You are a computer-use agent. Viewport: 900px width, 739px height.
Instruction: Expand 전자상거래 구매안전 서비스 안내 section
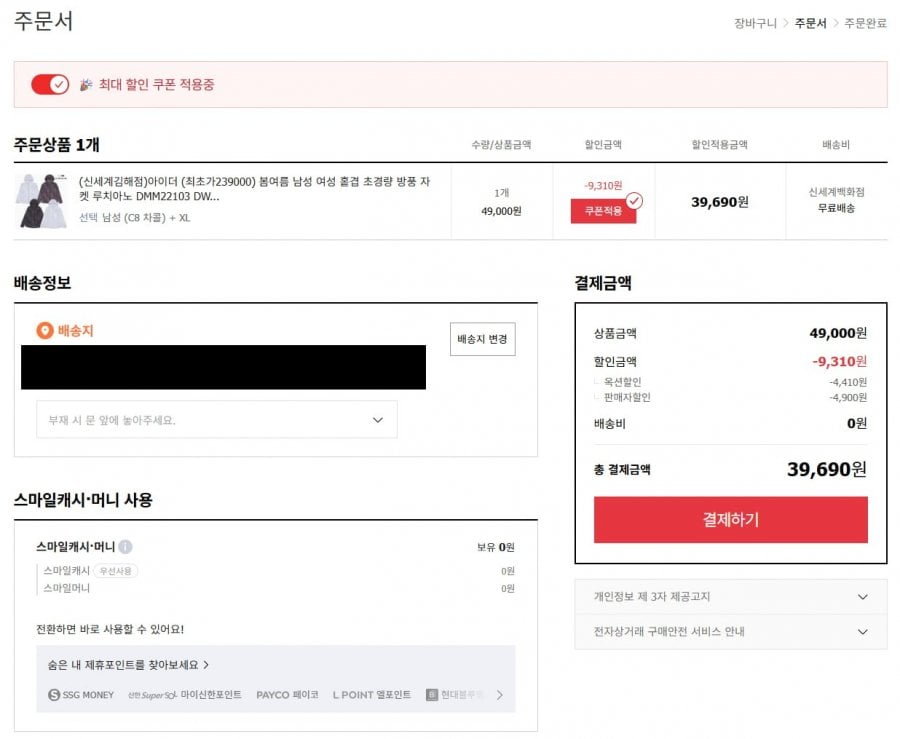(x=730, y=632)
